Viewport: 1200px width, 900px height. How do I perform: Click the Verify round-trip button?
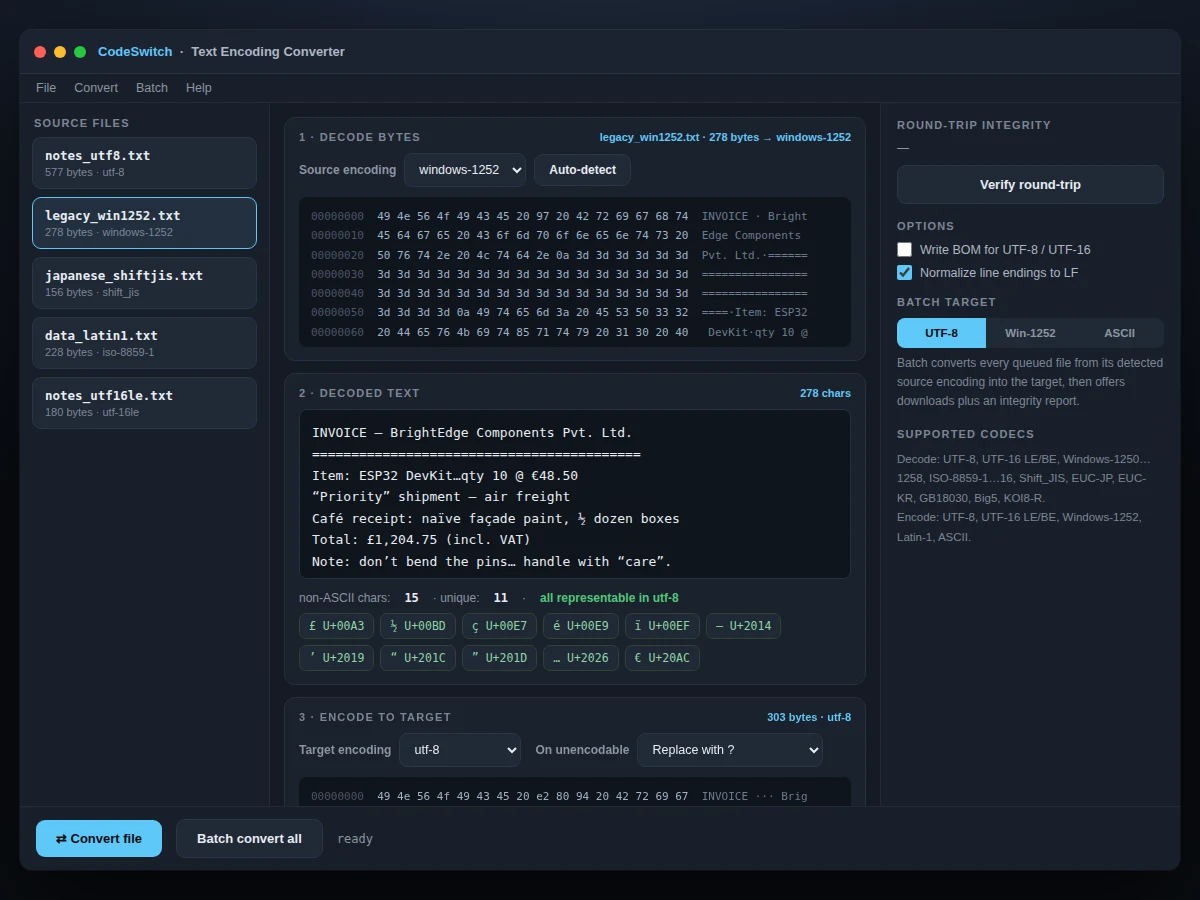pyautogui.click(x=1030, y=185)
